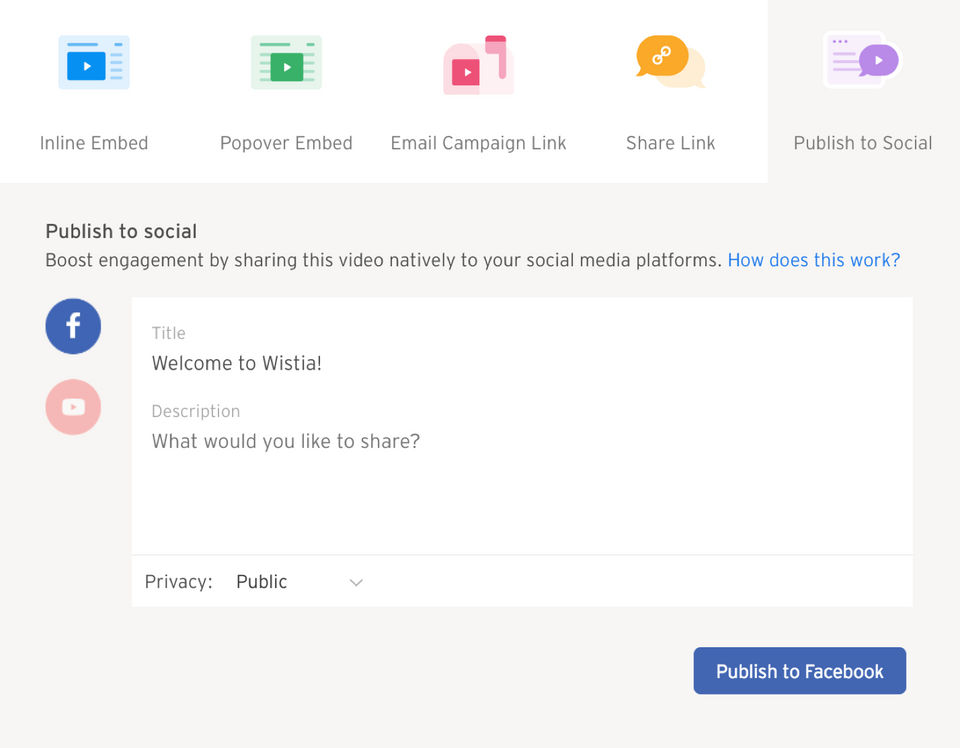Image resolution: width=960 pixels, height=748 pixels.
Task: Switch to the Inline Embed tab label
Action: click(x=94, y=143)
